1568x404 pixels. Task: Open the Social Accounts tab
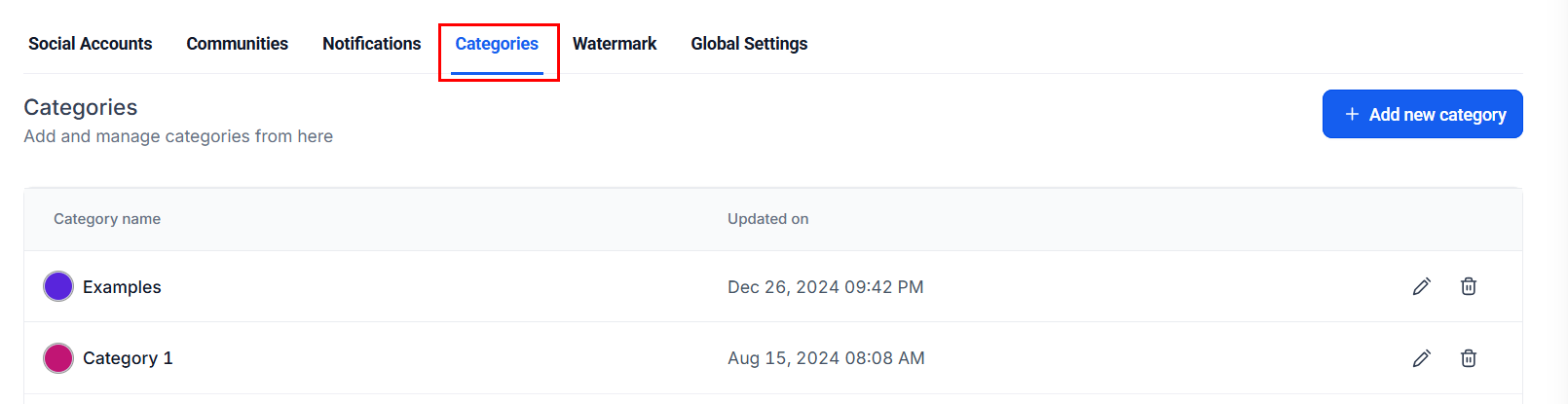coord(91,44)
